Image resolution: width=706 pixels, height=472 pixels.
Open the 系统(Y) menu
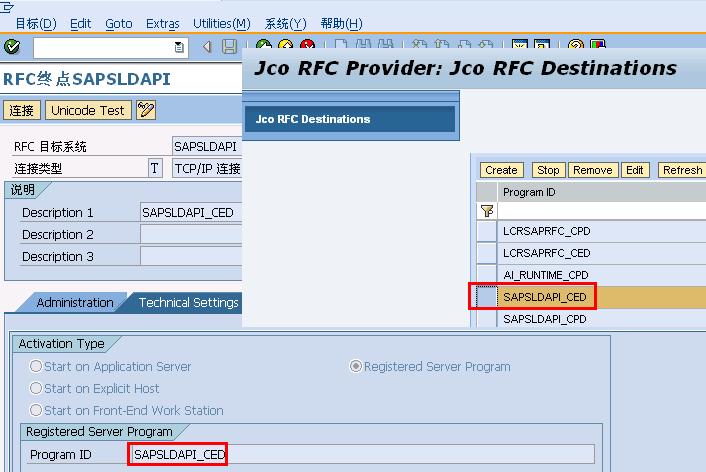(x=285, y=23)
